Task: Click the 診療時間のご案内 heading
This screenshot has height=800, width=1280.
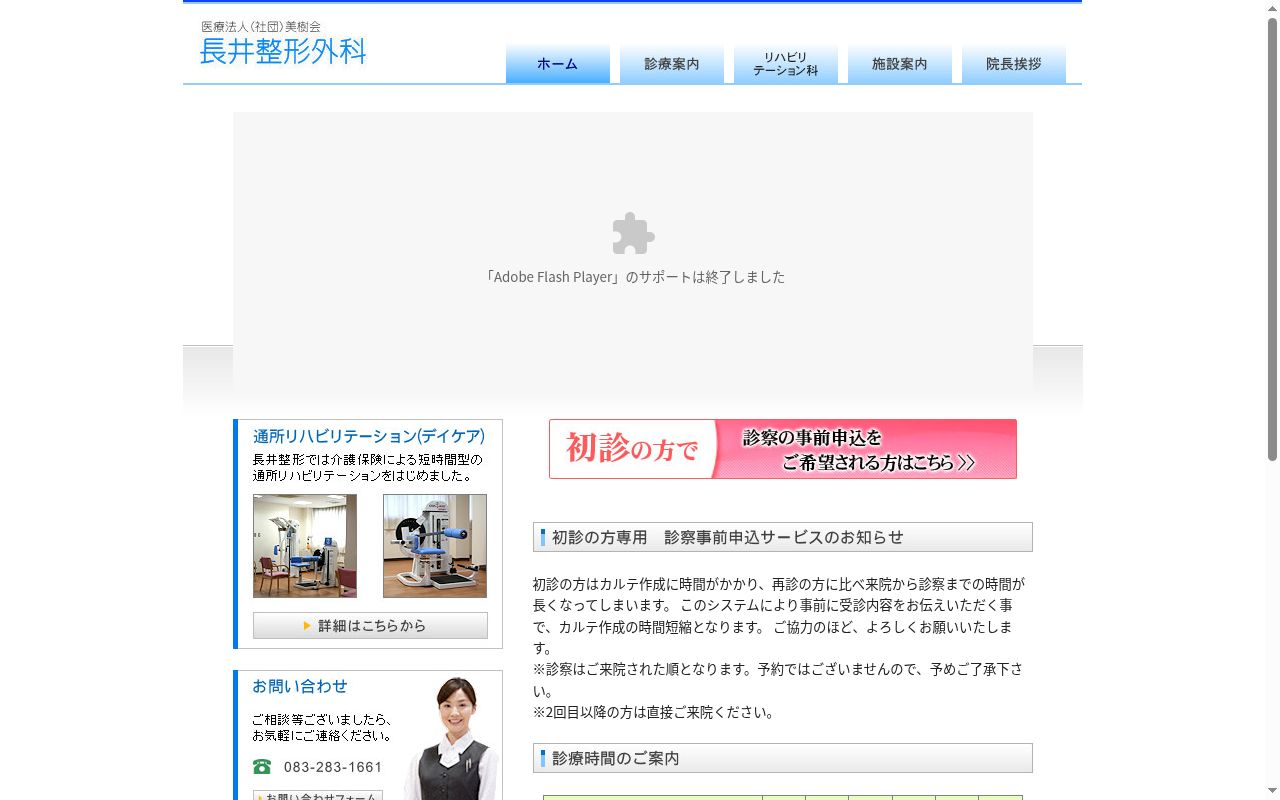Action: (x=783, y=758)
